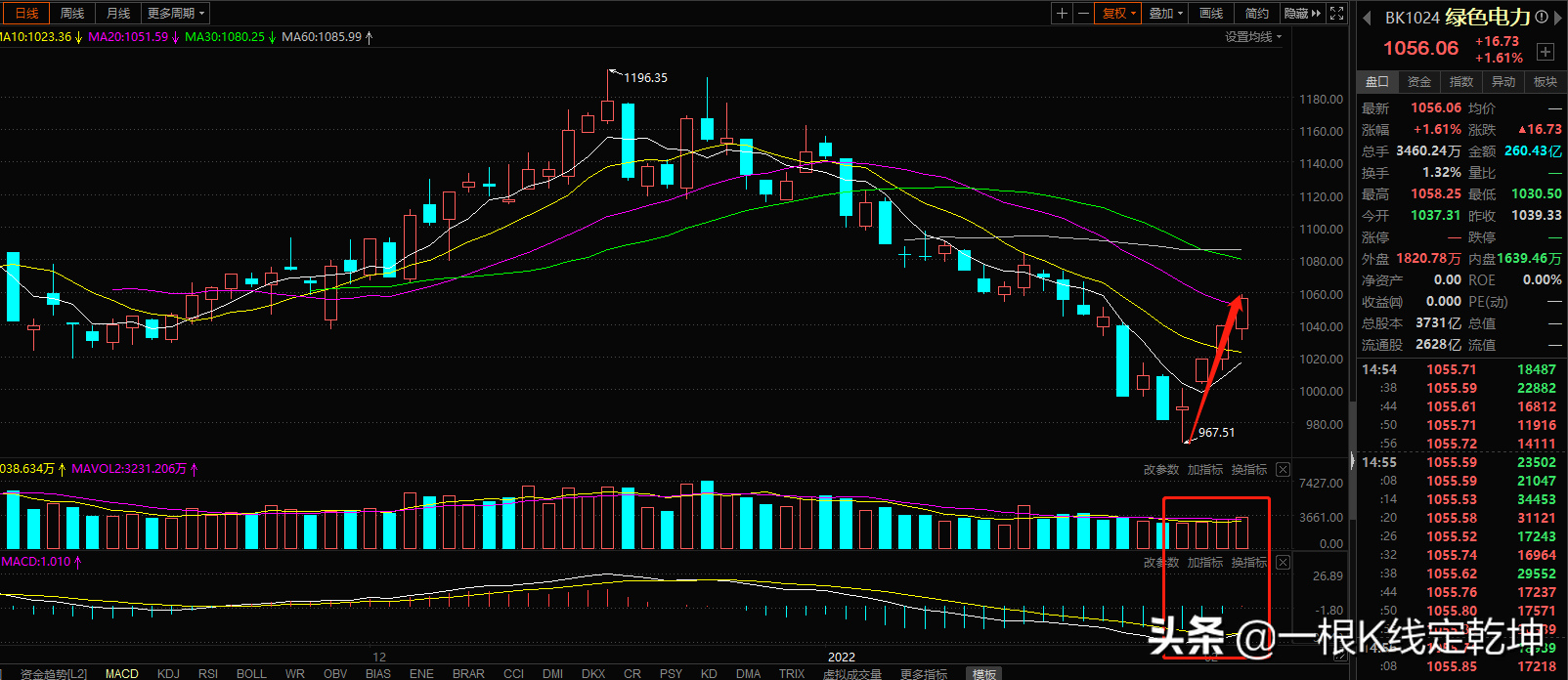
Task: Select DMI indicator tab
Action: click(553, 673)
